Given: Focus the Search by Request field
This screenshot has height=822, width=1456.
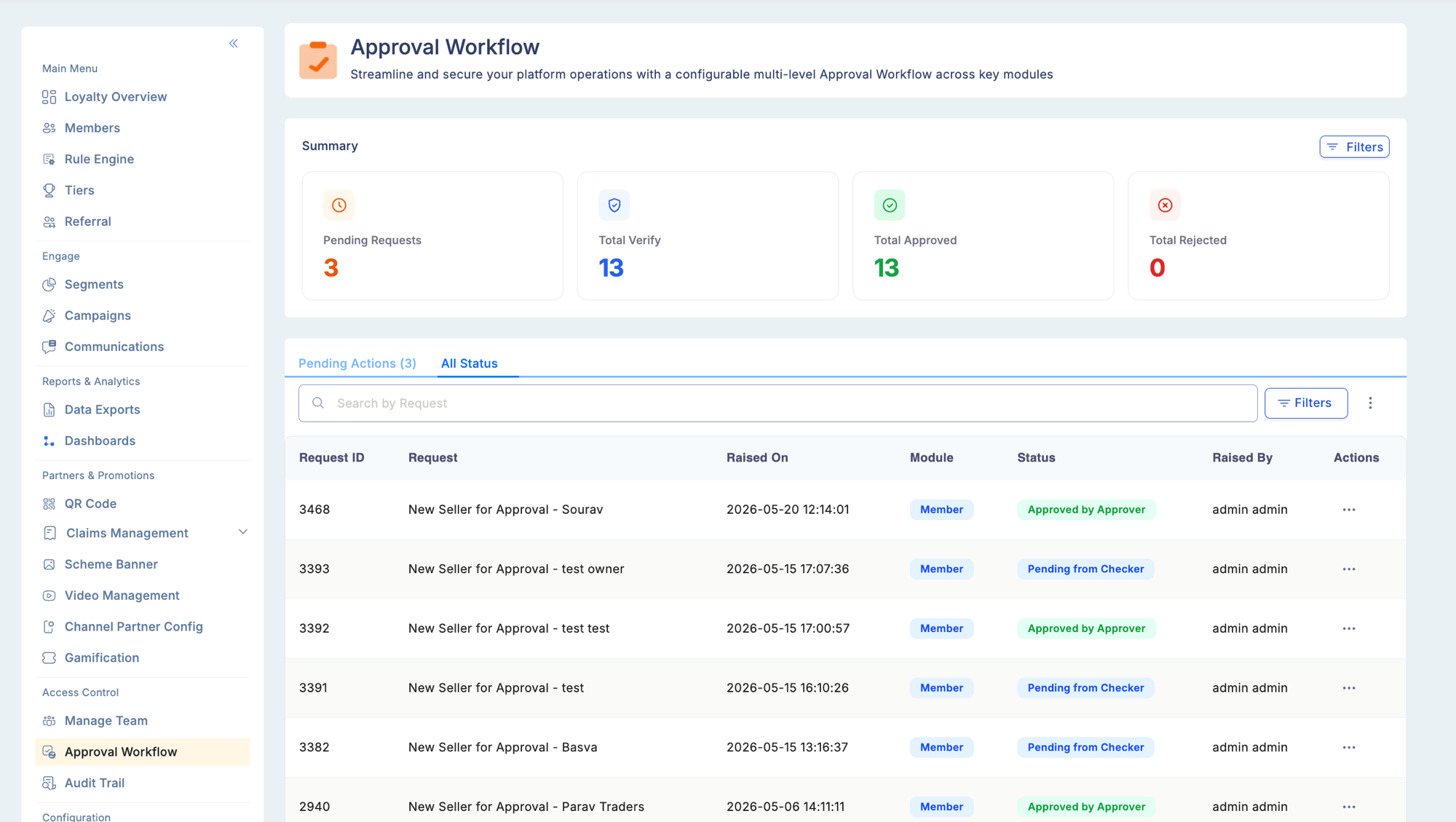Looking at the screenshot, I should pos(778,403).
